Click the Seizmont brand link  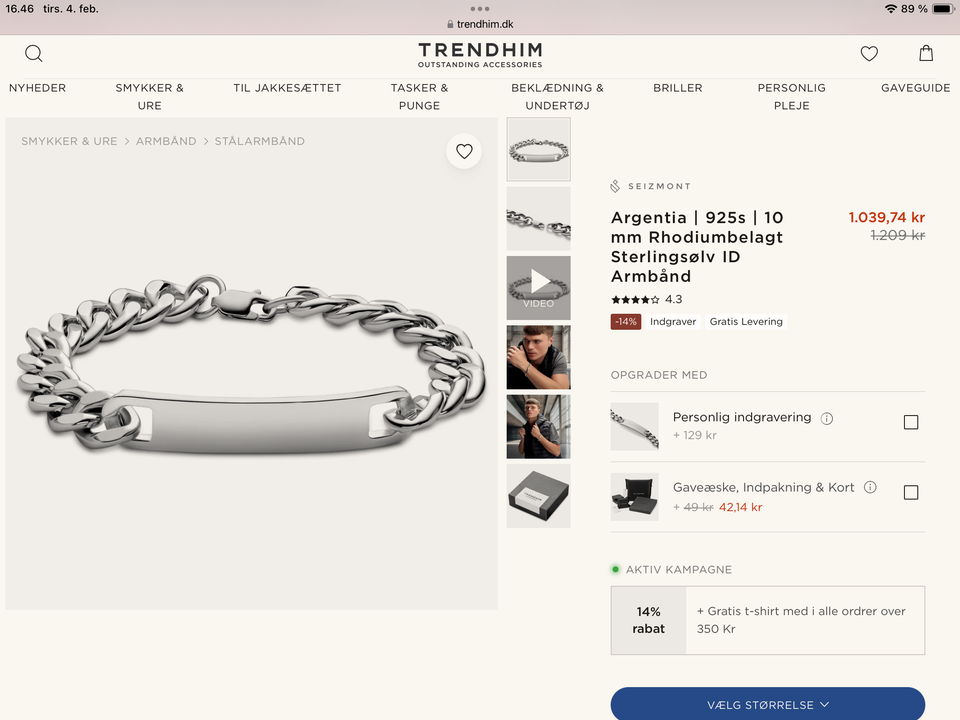point(651,186)
